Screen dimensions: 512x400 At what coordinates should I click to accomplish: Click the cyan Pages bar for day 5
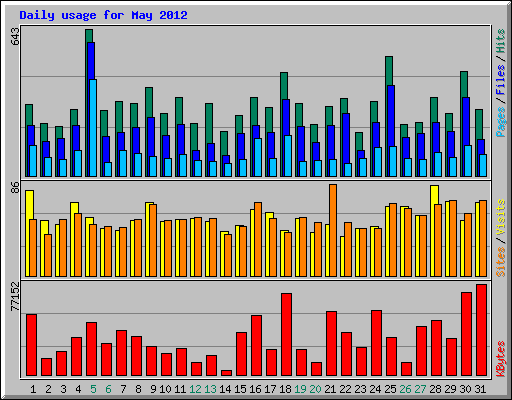pos(93,128)
